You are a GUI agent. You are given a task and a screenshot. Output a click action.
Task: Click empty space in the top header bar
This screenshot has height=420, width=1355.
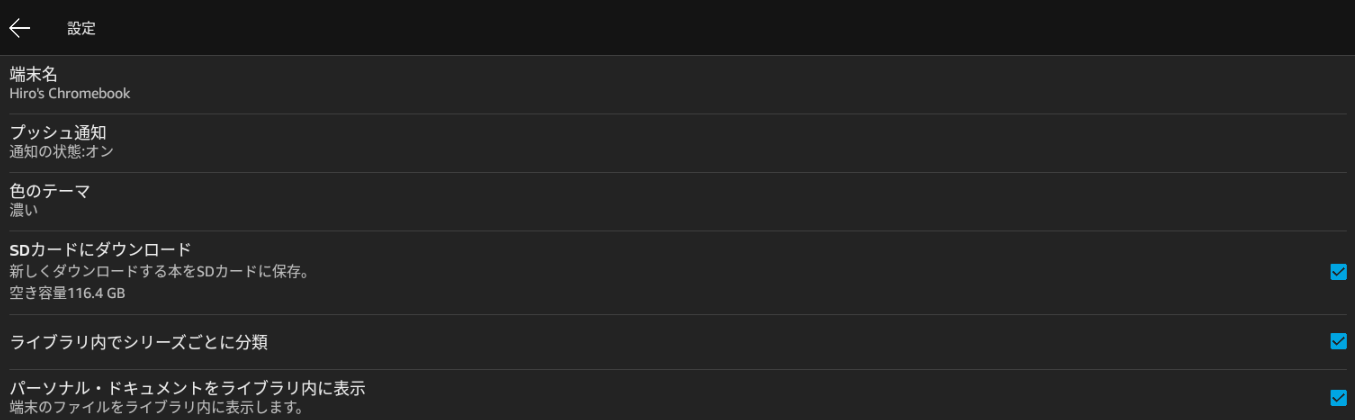coord(700,28)
